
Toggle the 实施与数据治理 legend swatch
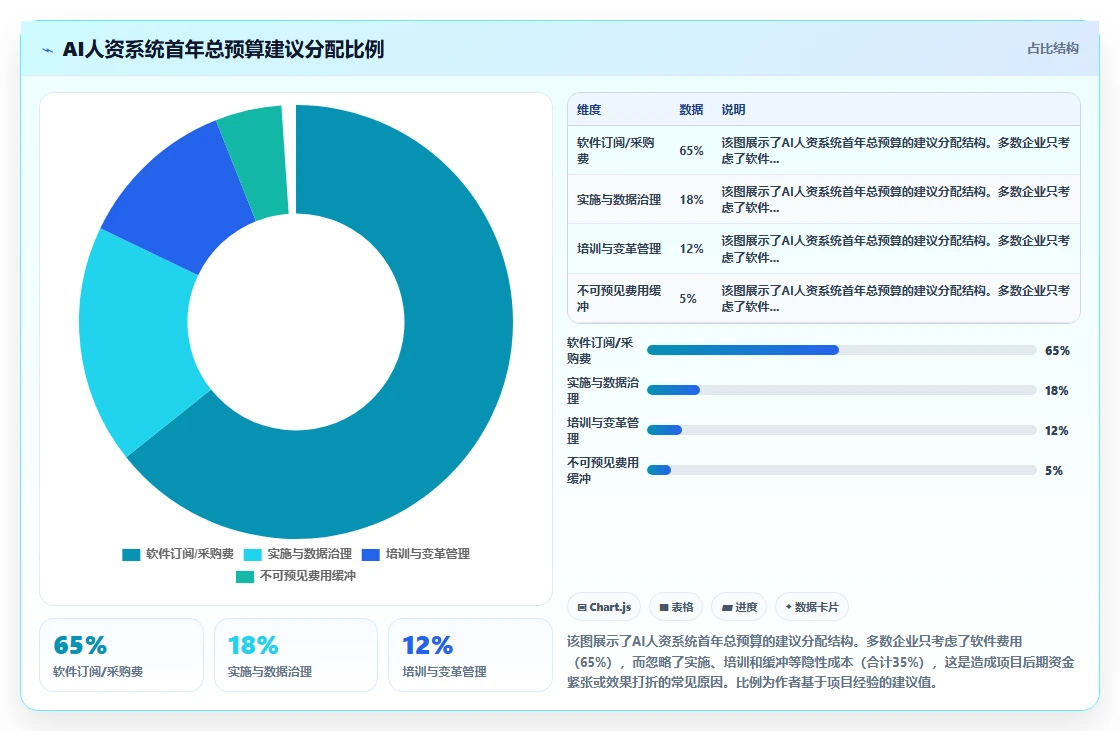(252, 555)
